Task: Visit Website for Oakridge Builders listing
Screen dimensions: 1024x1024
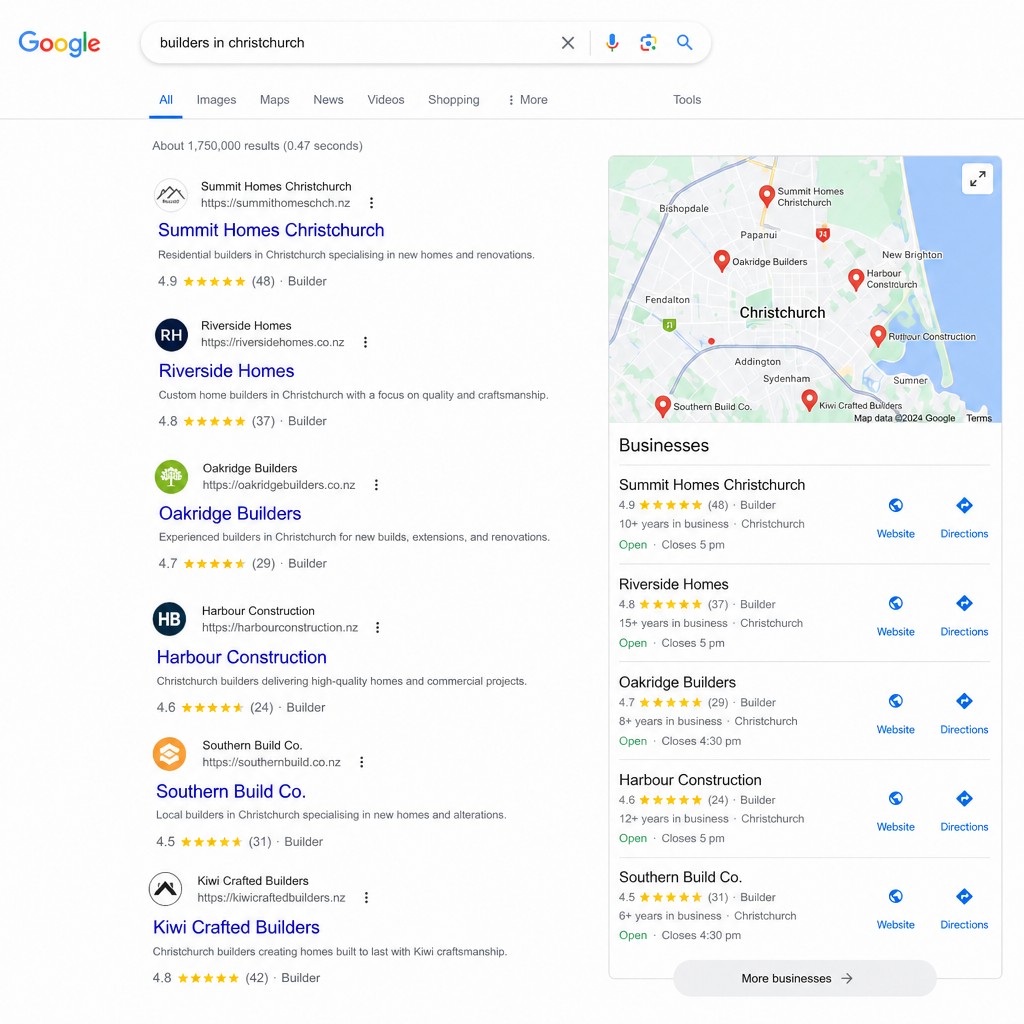Action: pos(895,714)
